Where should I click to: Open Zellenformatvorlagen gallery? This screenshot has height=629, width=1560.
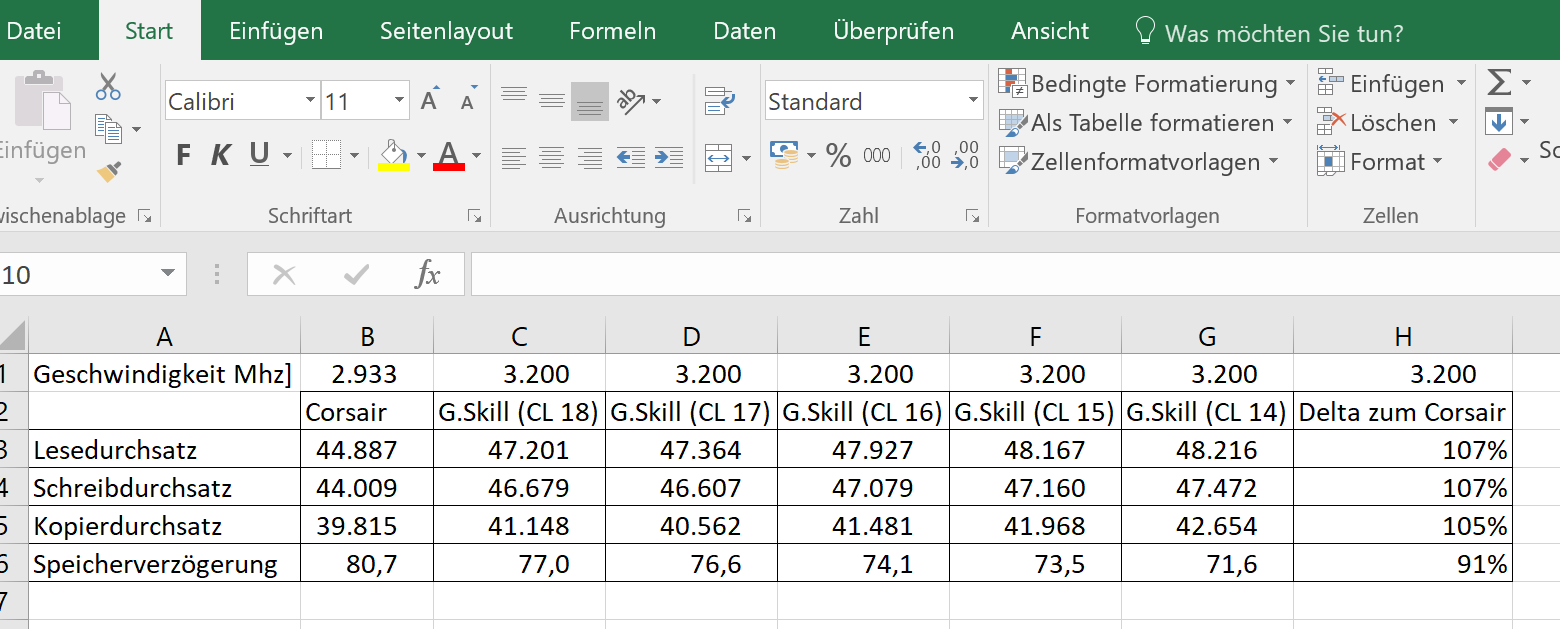pyautogui.click(x=1139, y=162)
